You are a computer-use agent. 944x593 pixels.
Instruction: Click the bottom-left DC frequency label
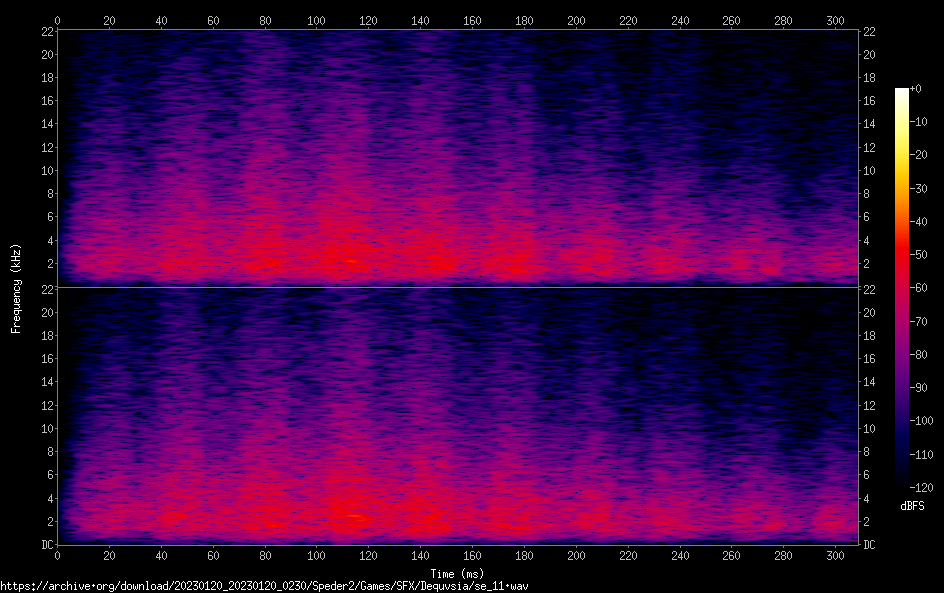46,545
